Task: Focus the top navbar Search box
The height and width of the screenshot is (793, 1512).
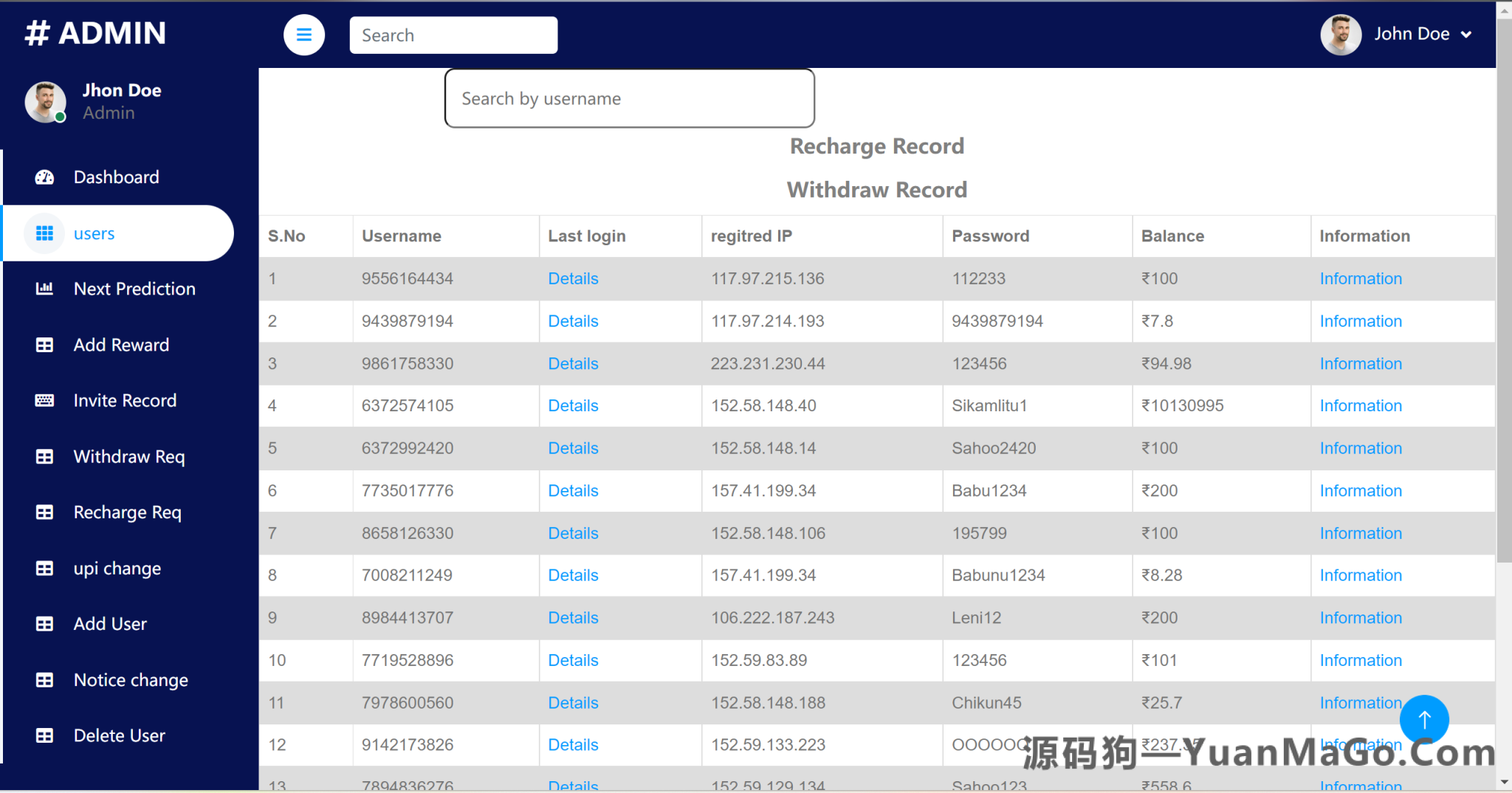Action: click(453, 35)
